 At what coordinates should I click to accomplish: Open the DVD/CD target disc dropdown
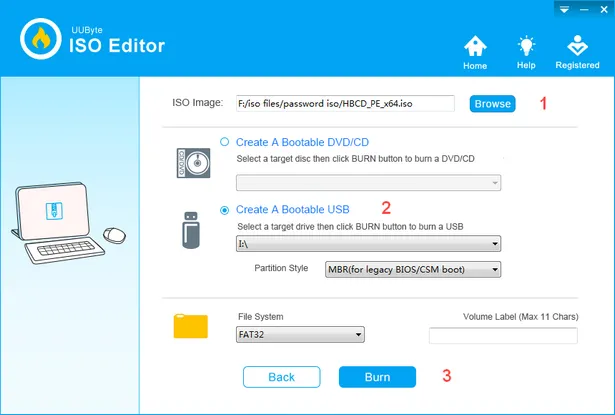click(x=368, y=183)
